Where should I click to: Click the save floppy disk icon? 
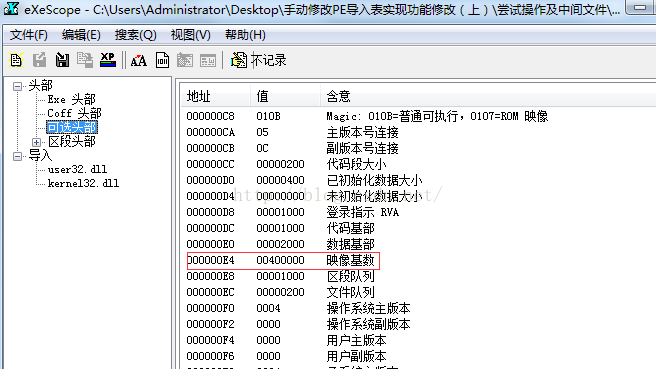[x=62, y=60]
